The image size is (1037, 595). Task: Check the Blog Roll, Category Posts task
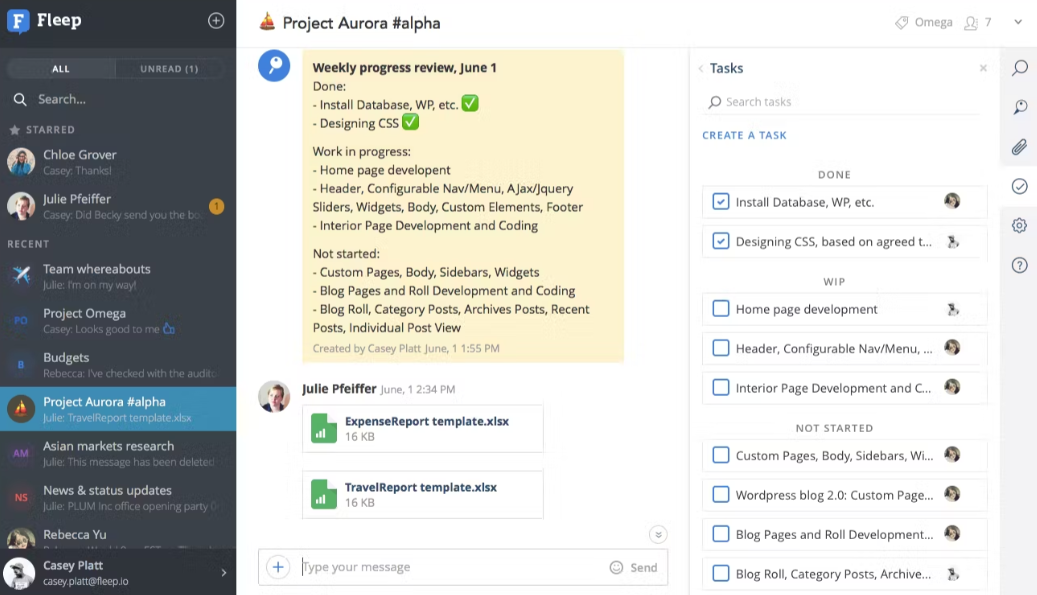click(721, 573)
